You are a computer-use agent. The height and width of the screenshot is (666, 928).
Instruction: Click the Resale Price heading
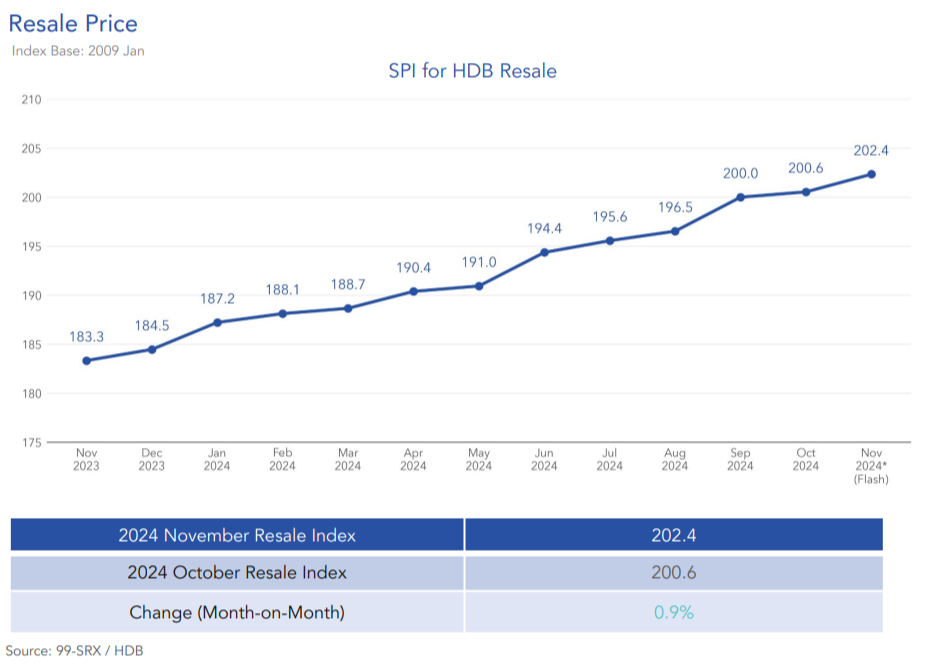pyautogui.click(x=73, y=23)
